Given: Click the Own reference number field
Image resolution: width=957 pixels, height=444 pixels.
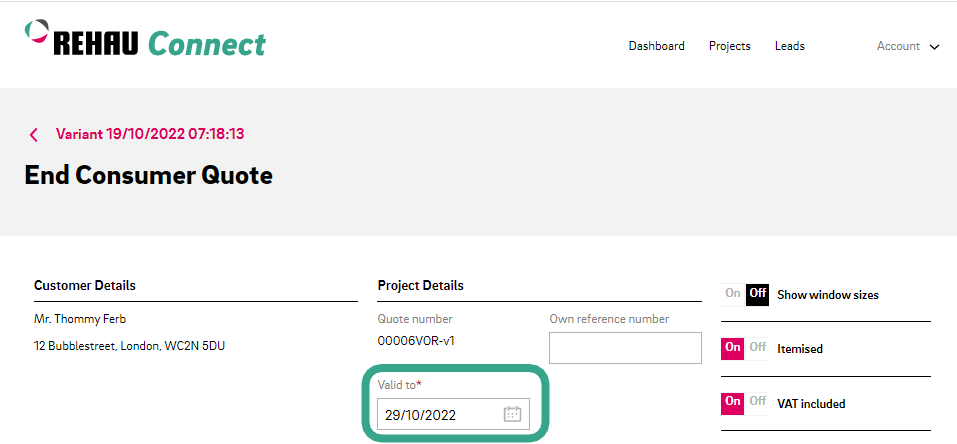Looking at the screenshot, I should tap(625, 348).
